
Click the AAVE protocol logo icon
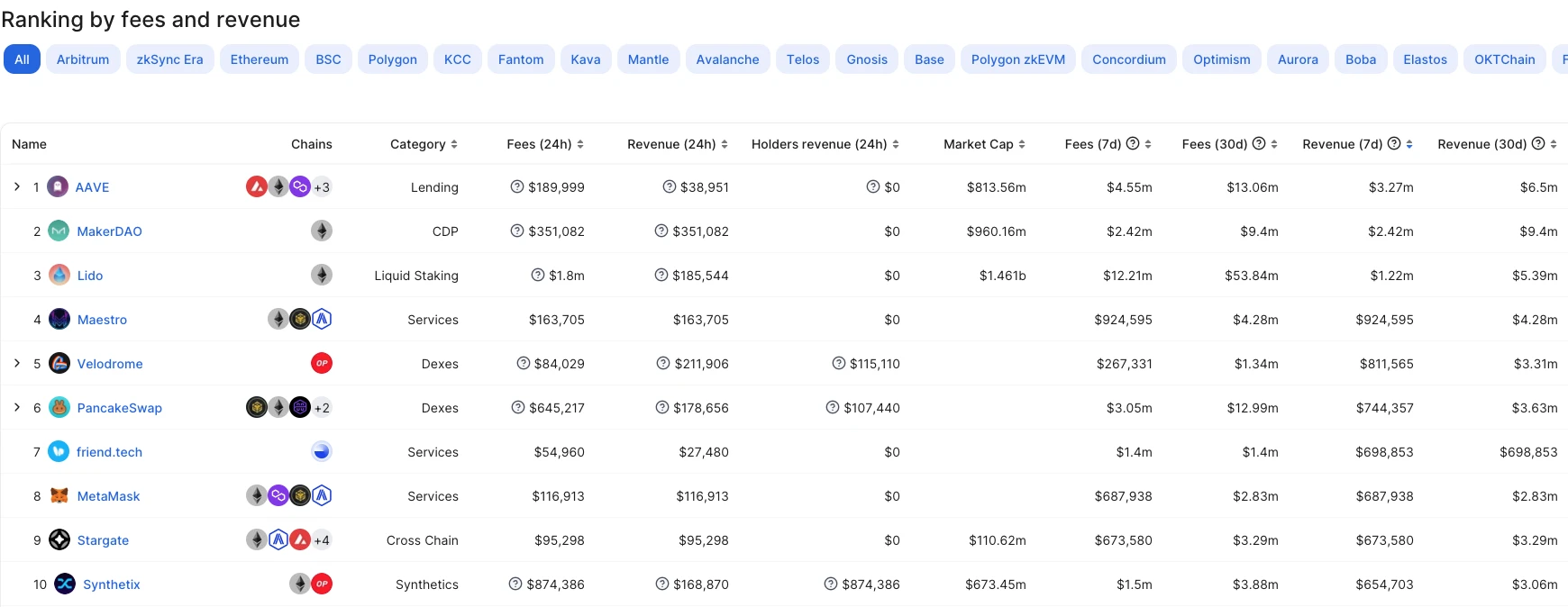click(x=58, y=187)
